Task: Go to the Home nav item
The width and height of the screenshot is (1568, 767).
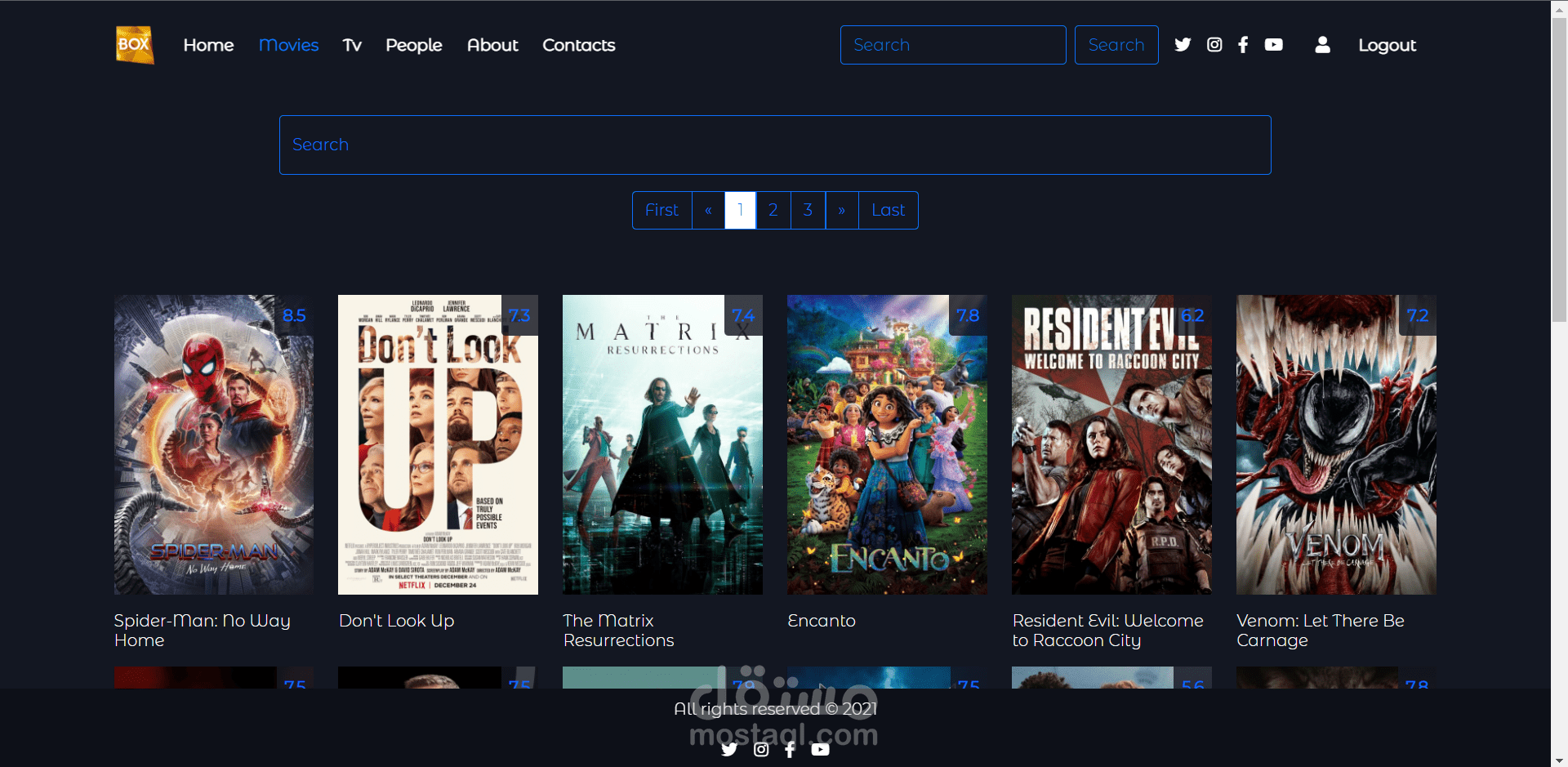Action: (208, 45)
